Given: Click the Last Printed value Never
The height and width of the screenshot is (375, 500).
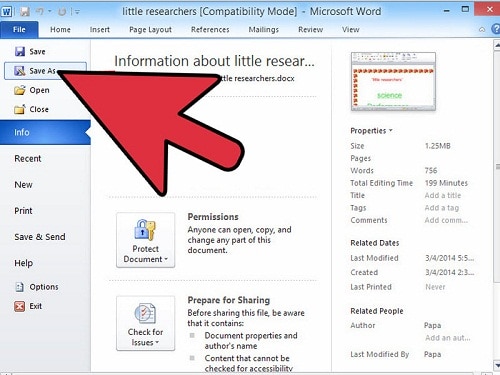Looking at the screenshot, I should pos(435,287).
